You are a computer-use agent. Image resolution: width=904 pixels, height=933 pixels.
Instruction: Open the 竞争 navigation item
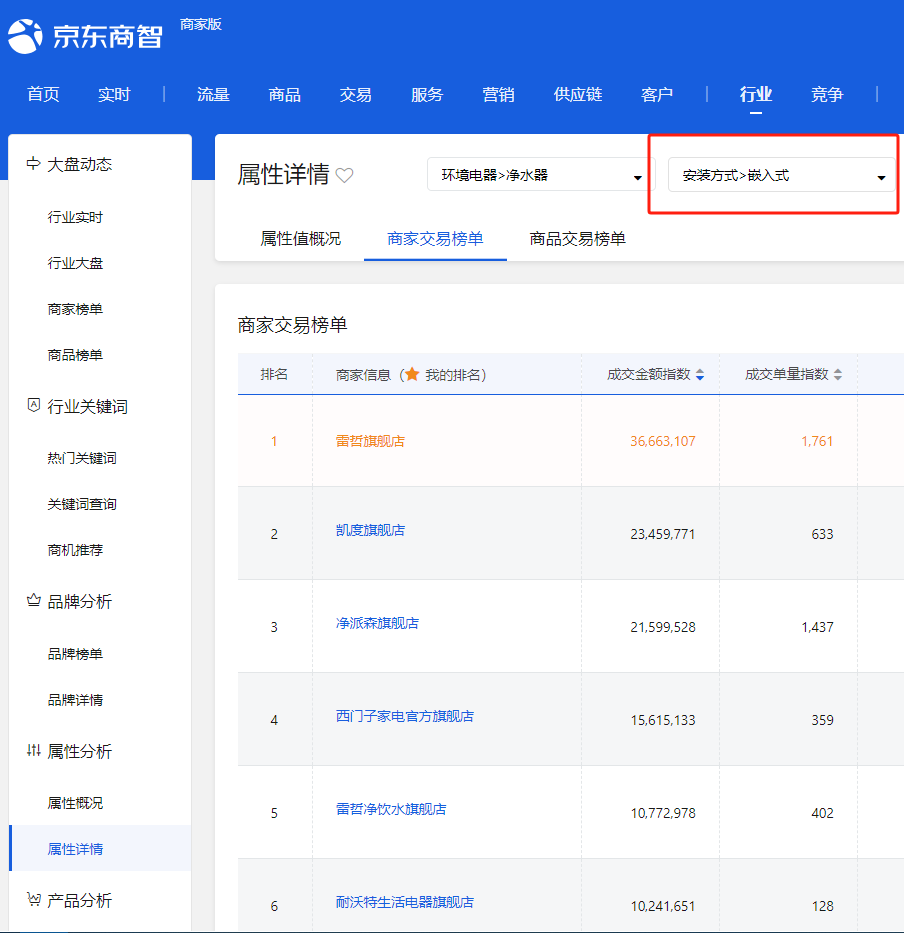(827, 94)
